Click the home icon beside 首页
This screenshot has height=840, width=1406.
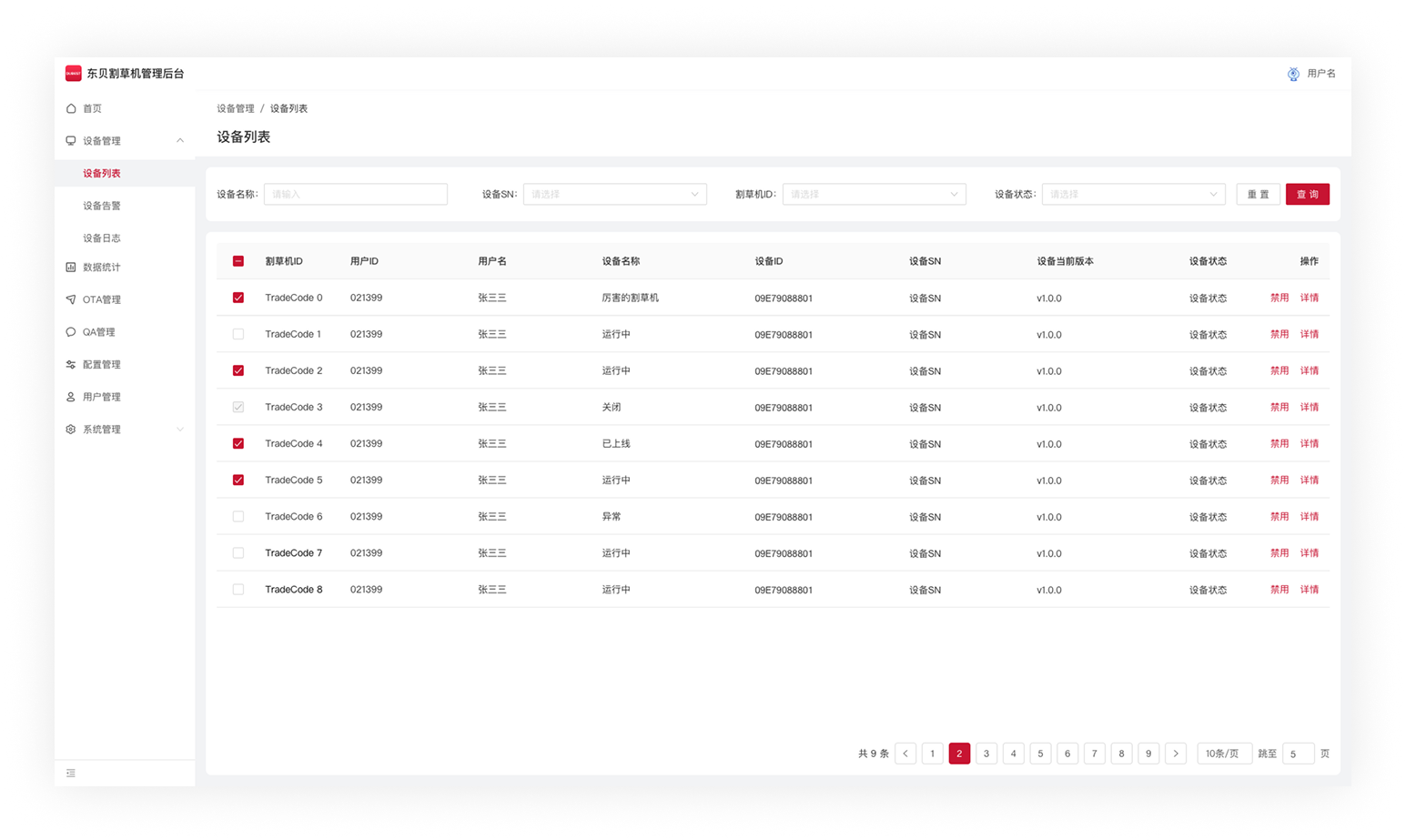(x=71, y=108)
